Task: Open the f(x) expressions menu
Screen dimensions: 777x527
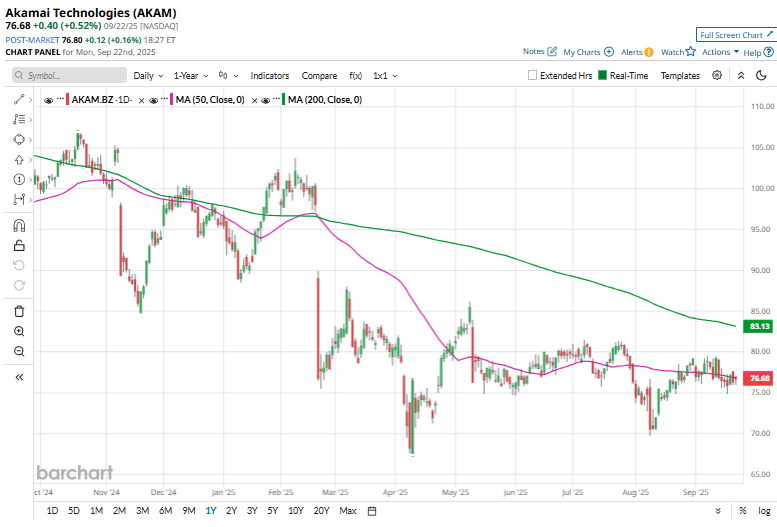Action: (355, 75)
